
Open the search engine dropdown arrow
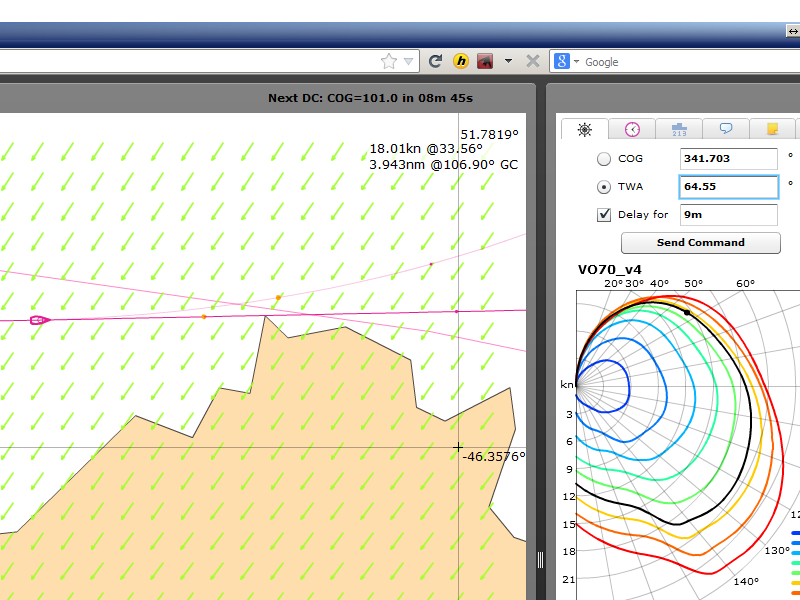577,62
